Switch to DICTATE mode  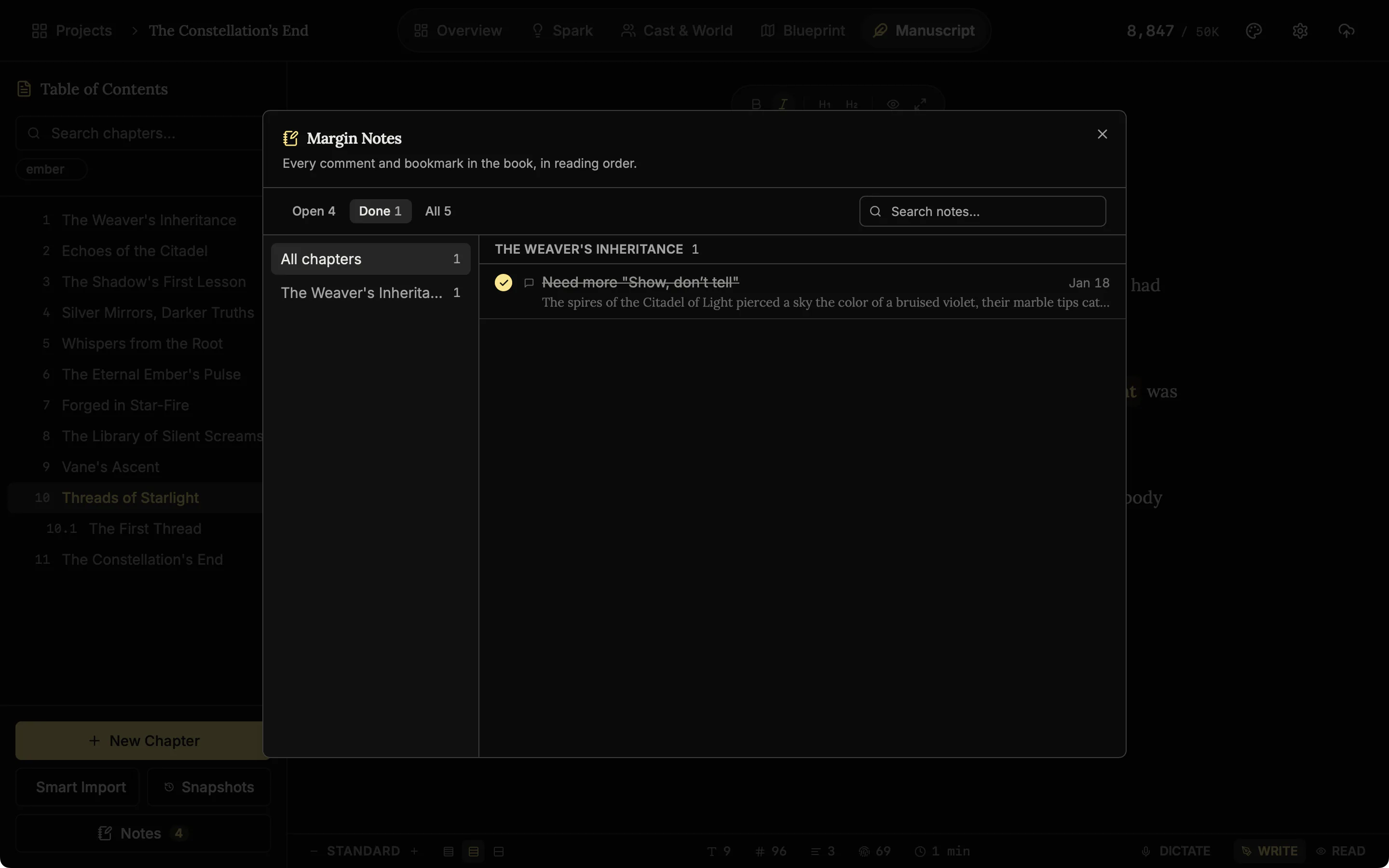(x=1176, y=851)
